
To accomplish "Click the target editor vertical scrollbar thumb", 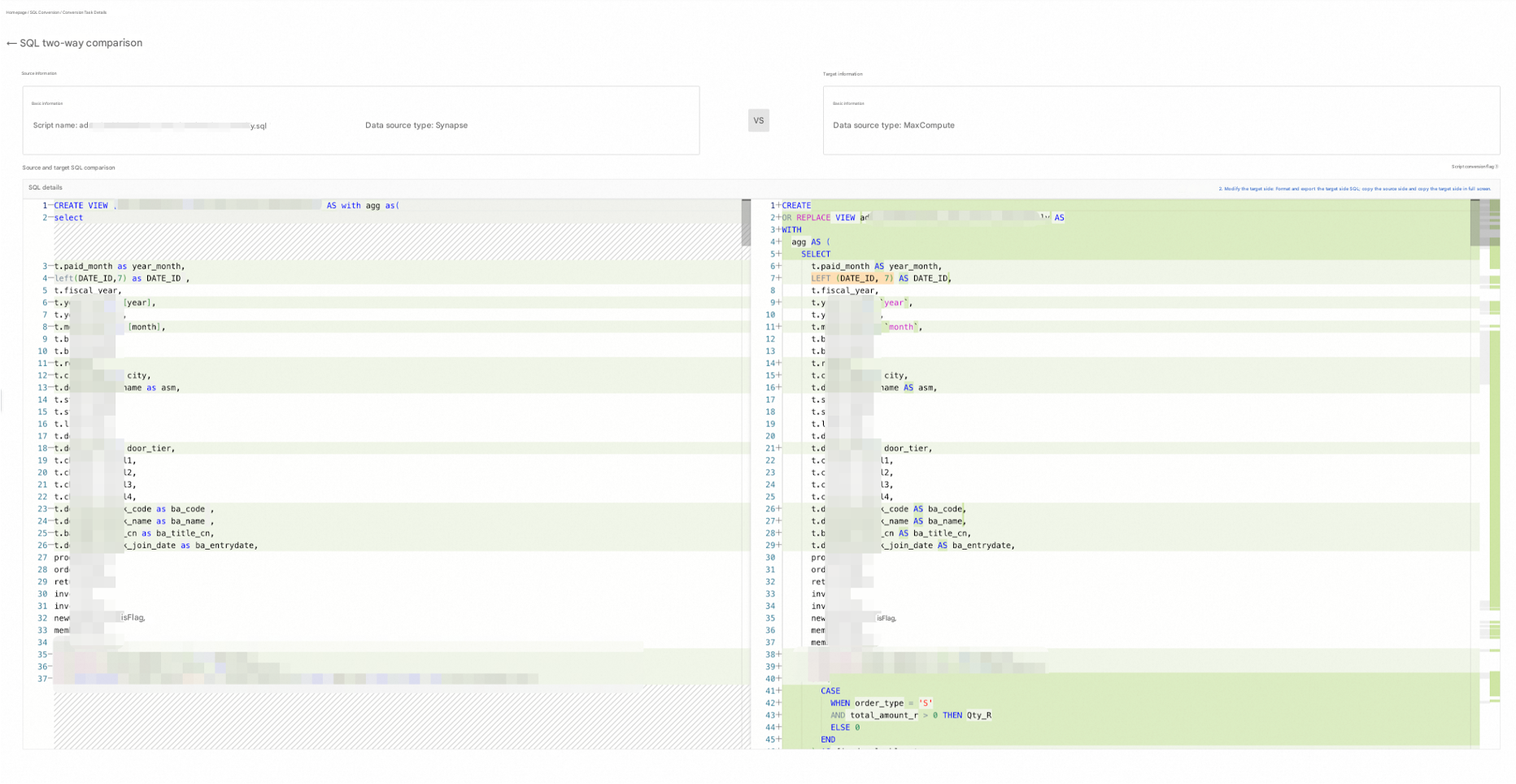I will 1475,222.
